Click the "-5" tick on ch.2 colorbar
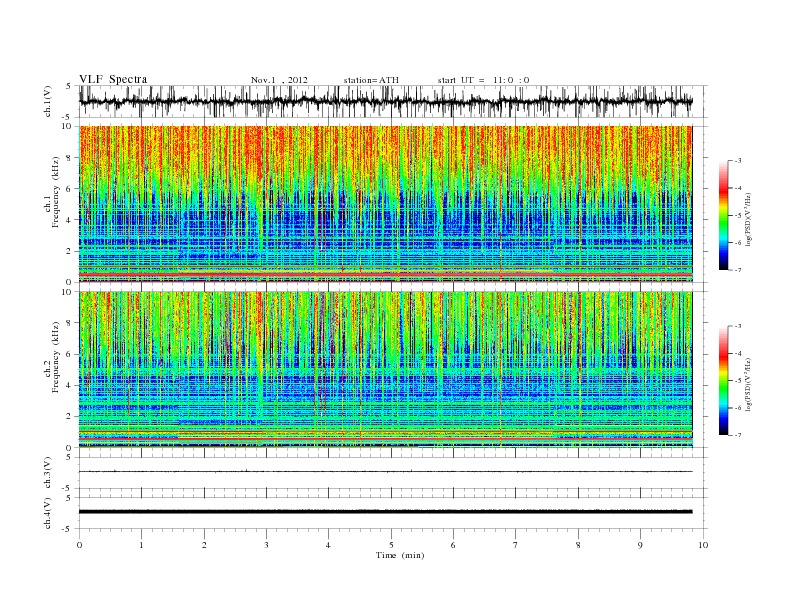Image resolution: width=792 pixels, height=612 pixels. (x=738, y=381)
